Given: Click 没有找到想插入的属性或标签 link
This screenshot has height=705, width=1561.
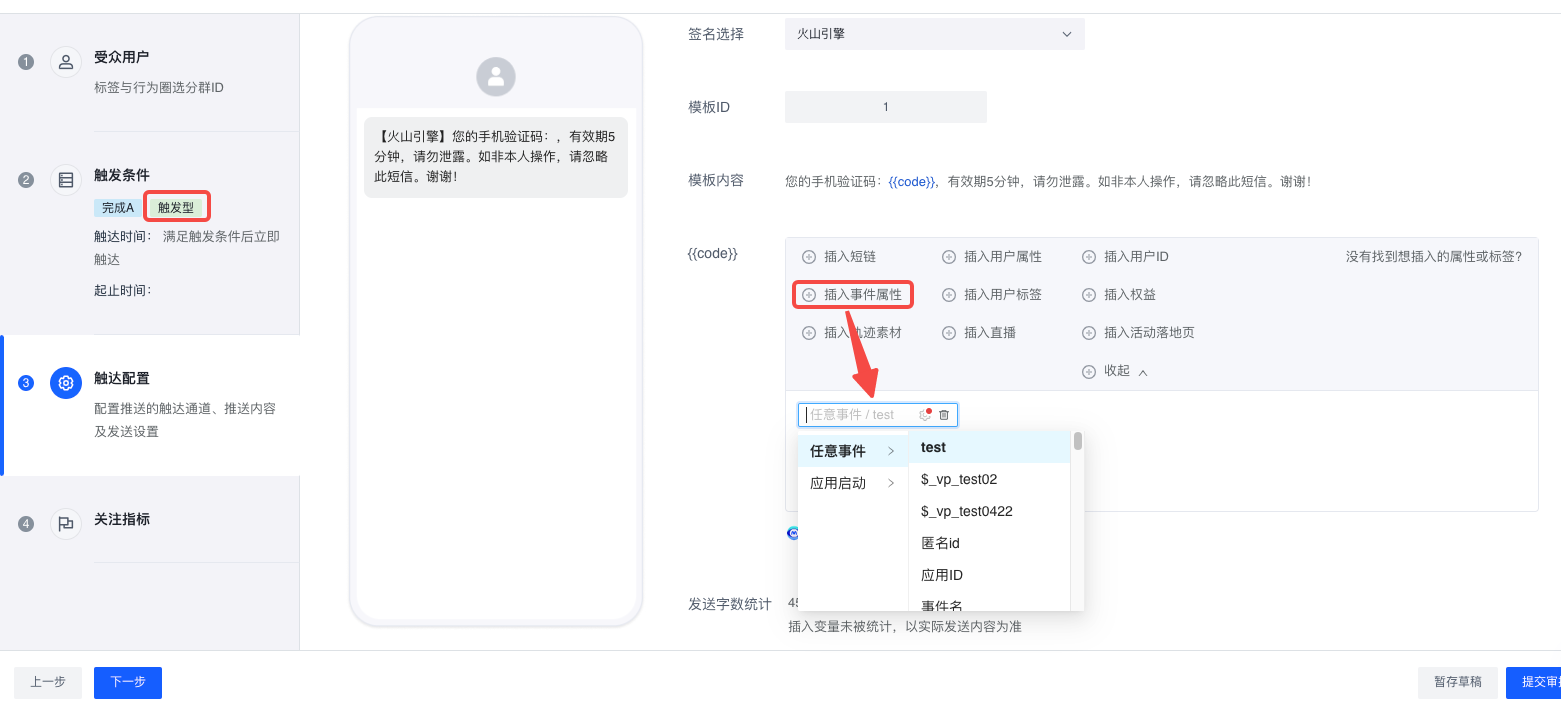Looking at the screenshot, I should pos(1433,257).
